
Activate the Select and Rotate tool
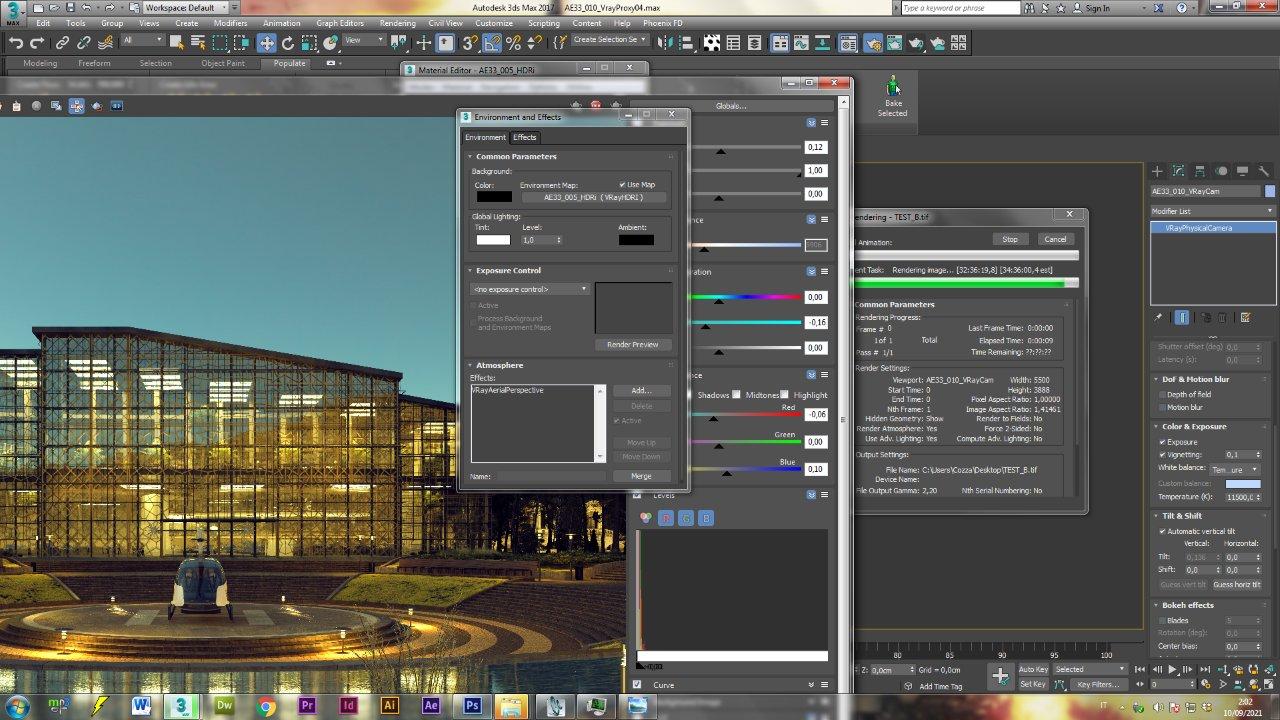click(288, 43)
